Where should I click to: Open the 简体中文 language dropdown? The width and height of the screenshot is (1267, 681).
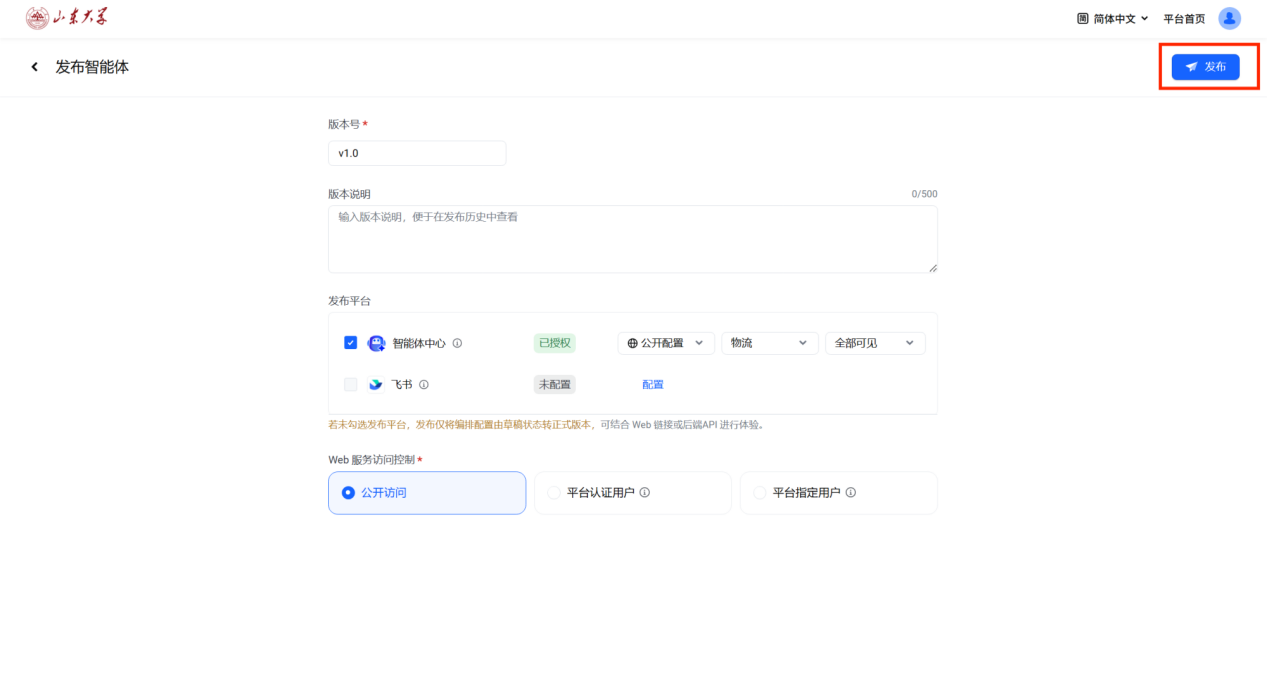coord(1112,18)
